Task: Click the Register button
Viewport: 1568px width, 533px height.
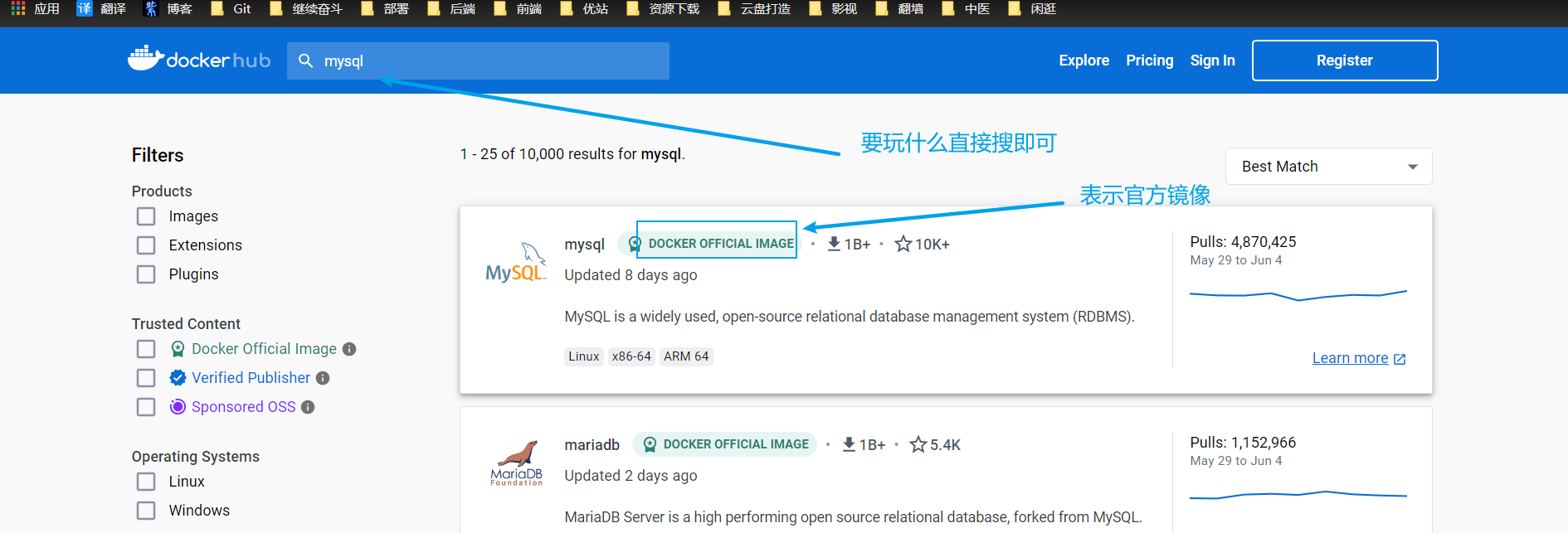Action: [x=1344, y=61]
